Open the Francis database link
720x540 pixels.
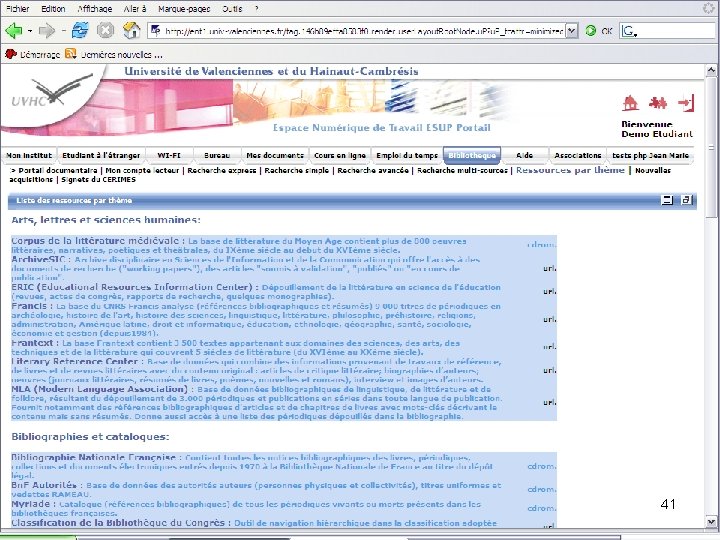(29, 306)
